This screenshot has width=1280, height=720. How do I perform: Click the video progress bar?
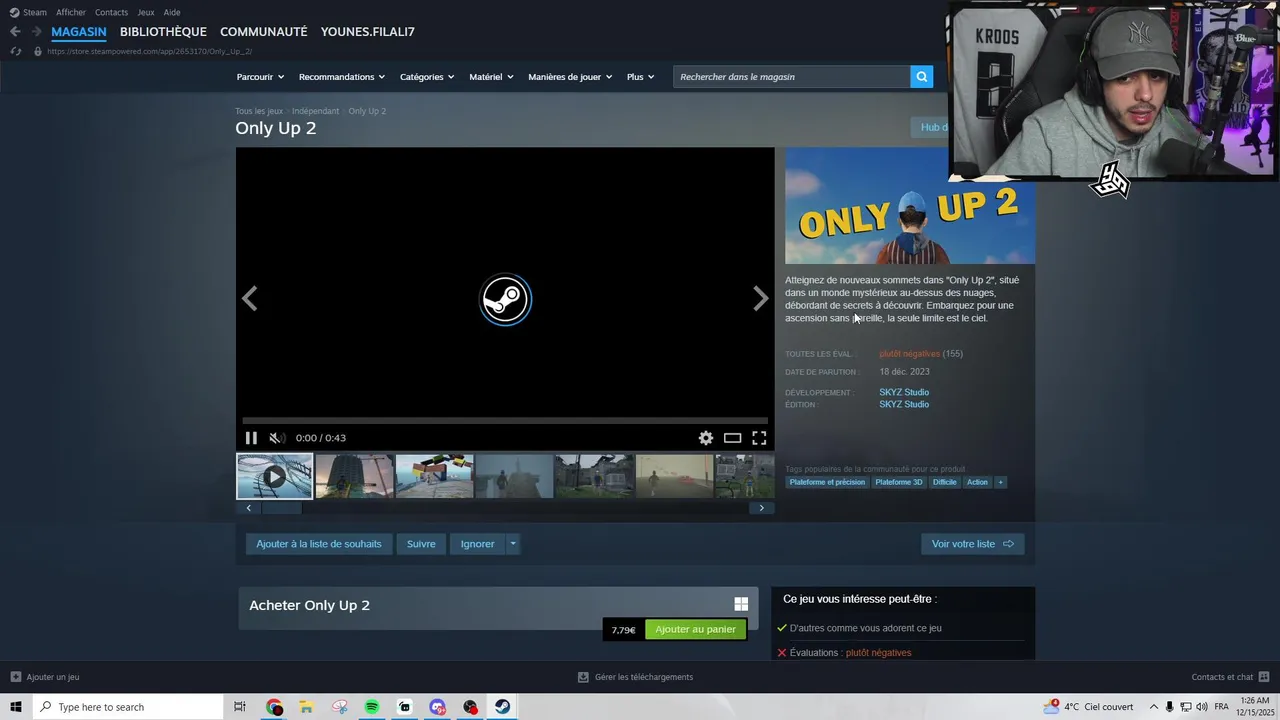[505, 421]
